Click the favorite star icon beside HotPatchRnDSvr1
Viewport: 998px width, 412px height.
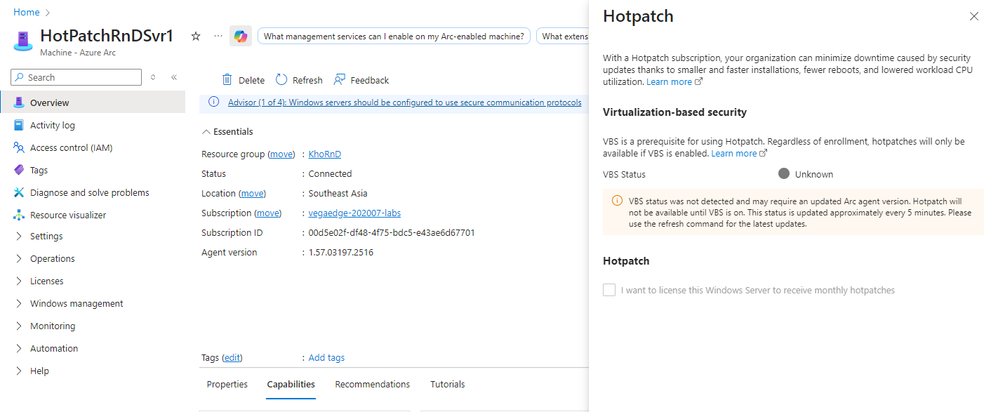point(196,36)
